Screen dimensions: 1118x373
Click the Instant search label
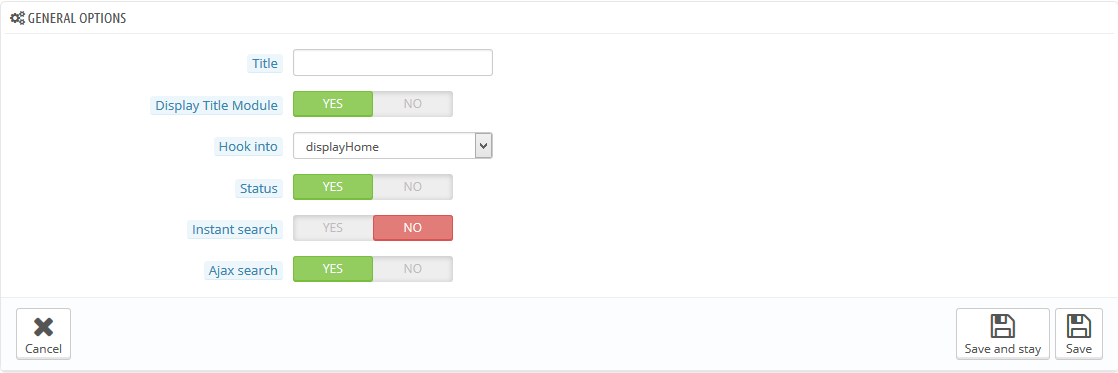point(235,230)
